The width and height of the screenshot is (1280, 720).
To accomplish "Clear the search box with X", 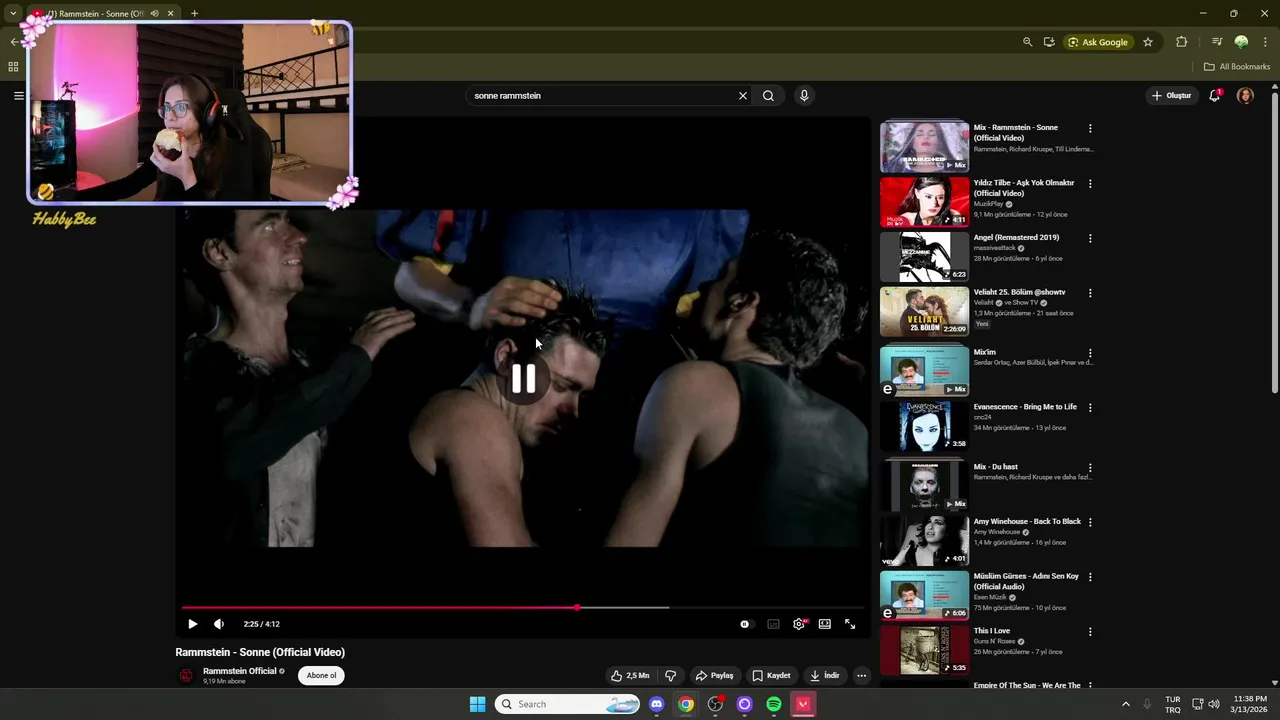I will pos(743,96).
